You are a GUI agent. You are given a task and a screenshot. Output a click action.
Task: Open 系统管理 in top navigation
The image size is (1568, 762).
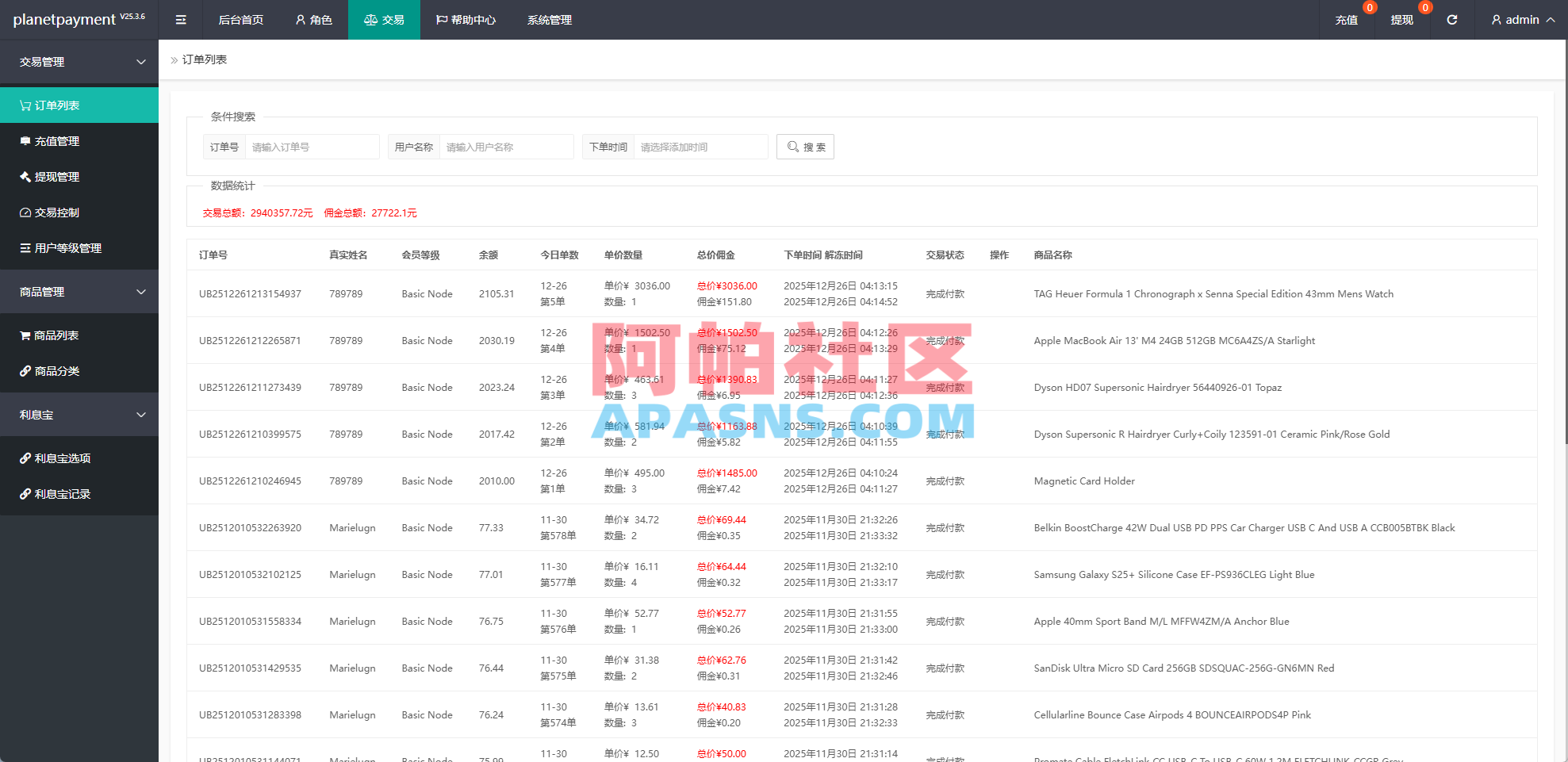point(550,20)
